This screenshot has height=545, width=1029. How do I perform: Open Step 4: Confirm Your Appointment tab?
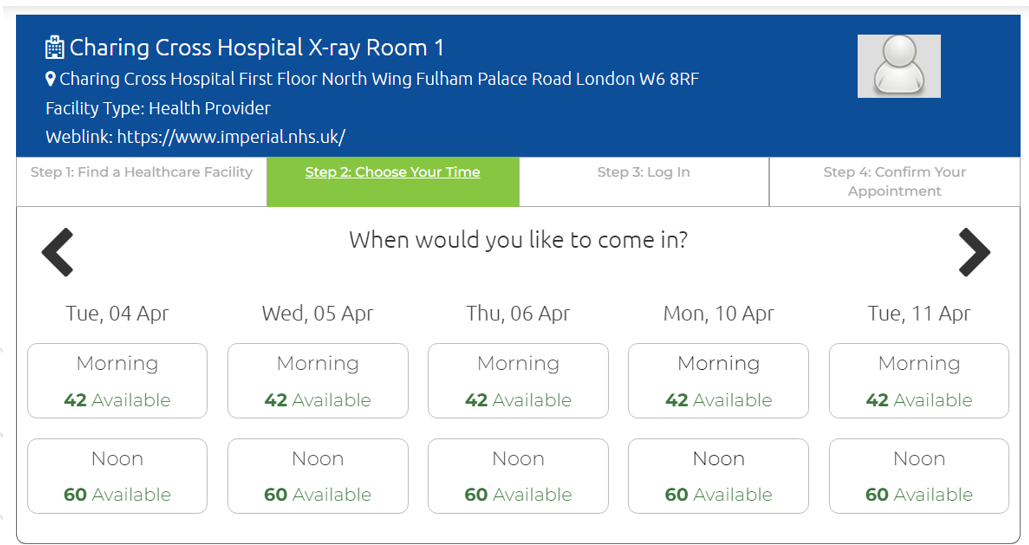894,182
